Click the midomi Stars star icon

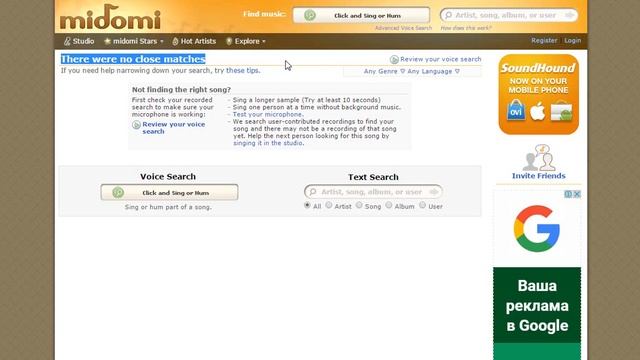point(107,41)
